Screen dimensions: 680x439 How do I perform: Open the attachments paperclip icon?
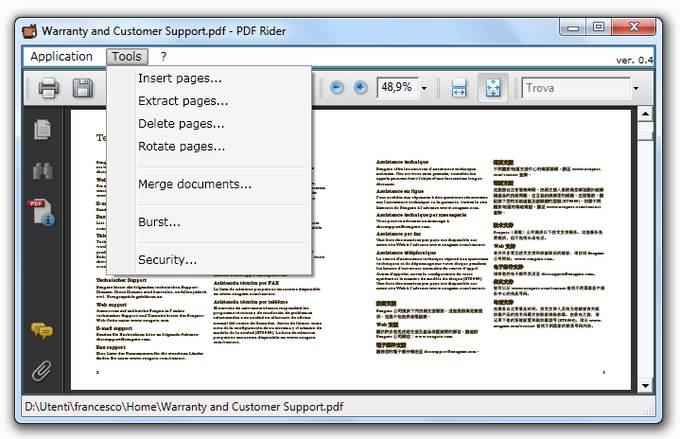[x=42, y=370]
